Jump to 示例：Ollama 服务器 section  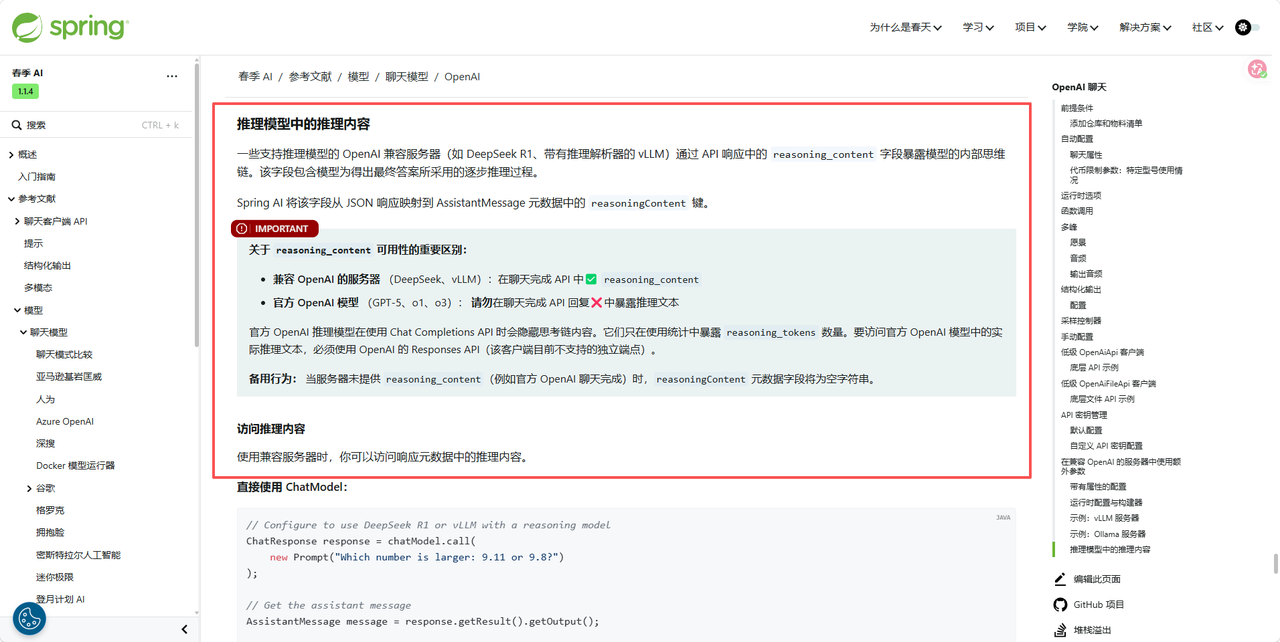[1107, 534]
